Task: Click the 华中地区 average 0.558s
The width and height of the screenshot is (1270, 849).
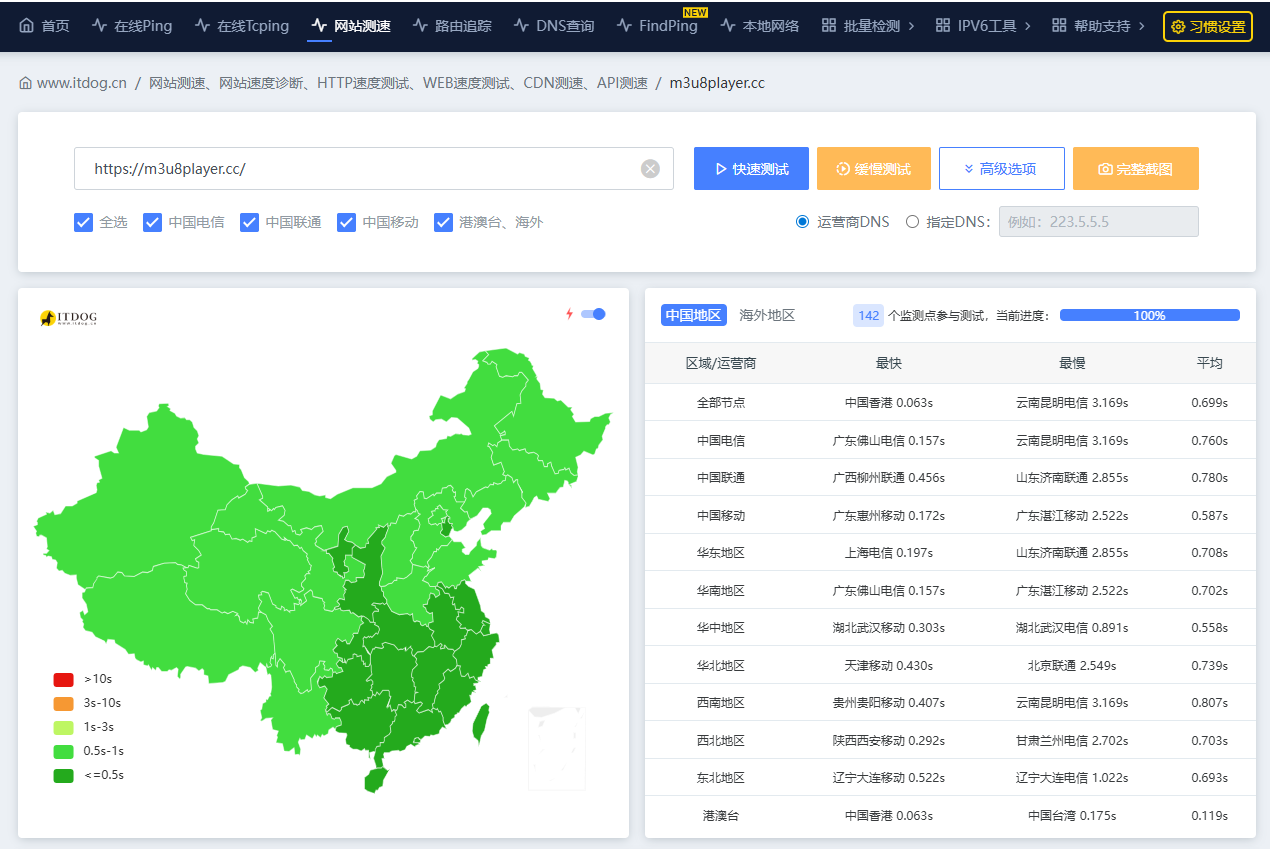Action: click(x=1209, y=627)
